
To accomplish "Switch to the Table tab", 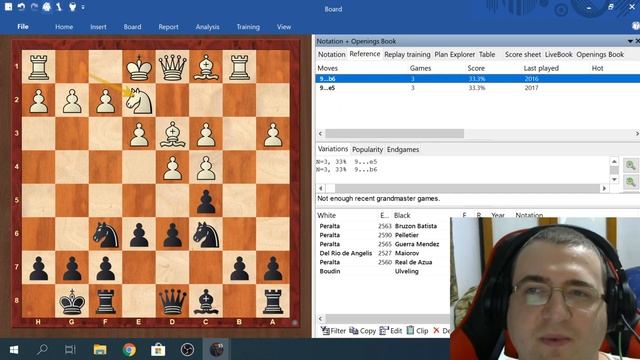I will pyautogui.click(x=487, y=54).
